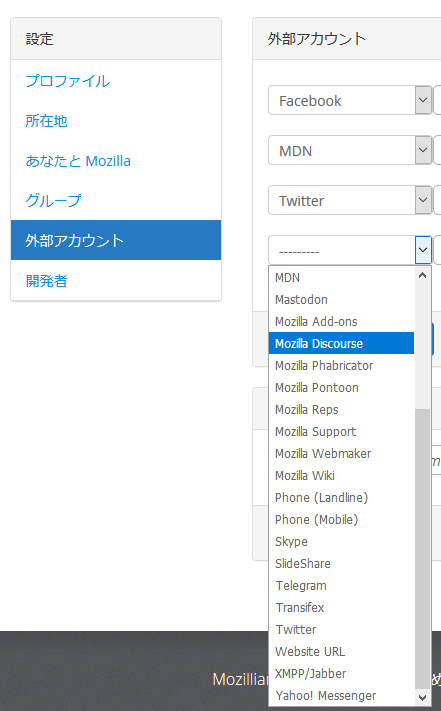Click the dropdown list scroll-up arrow
Image resolution: width=441 pixels, height=711 pixels.
[x=422, y=275]
